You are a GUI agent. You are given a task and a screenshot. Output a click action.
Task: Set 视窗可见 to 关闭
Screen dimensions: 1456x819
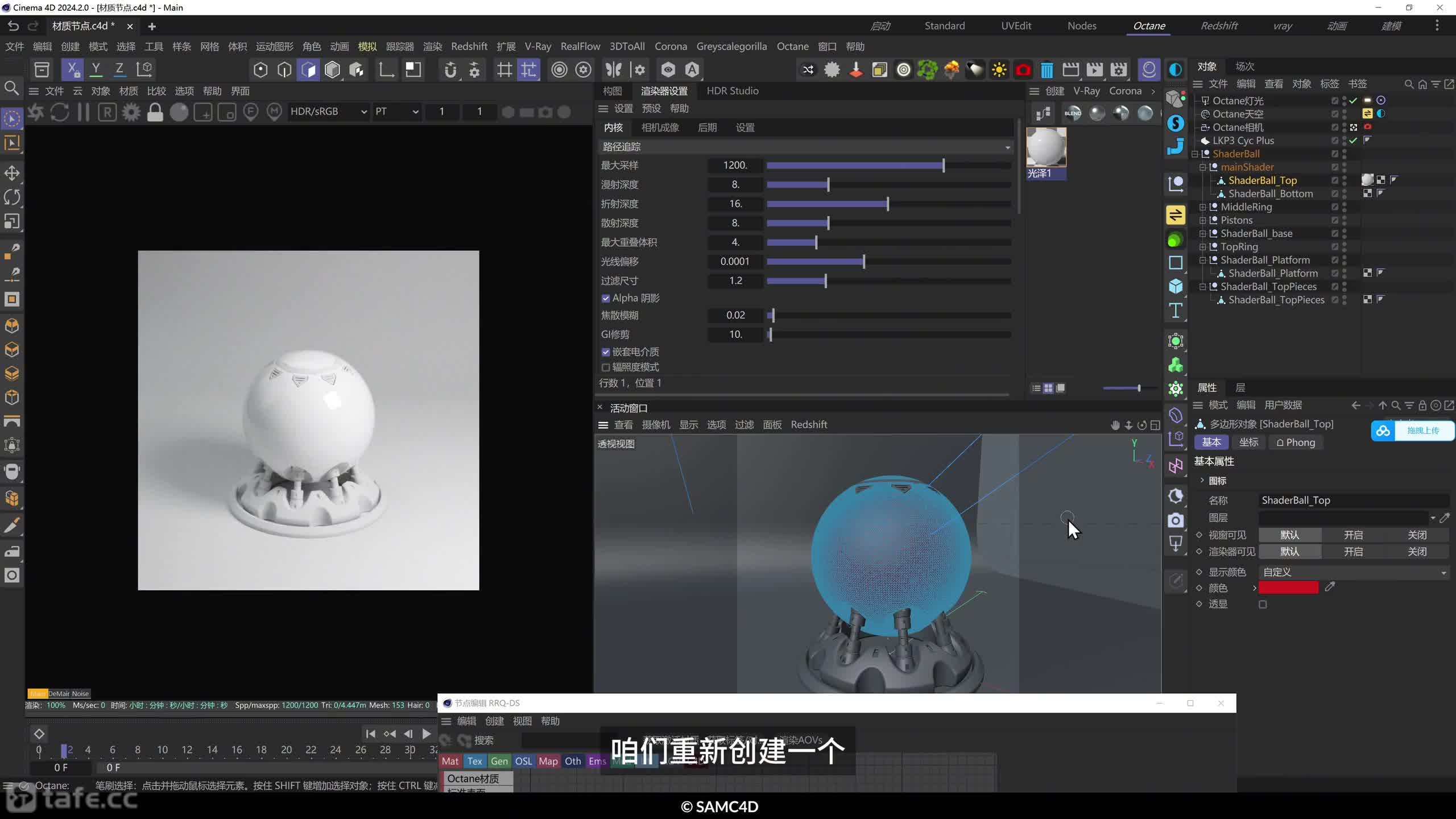tap(1417, 535)
